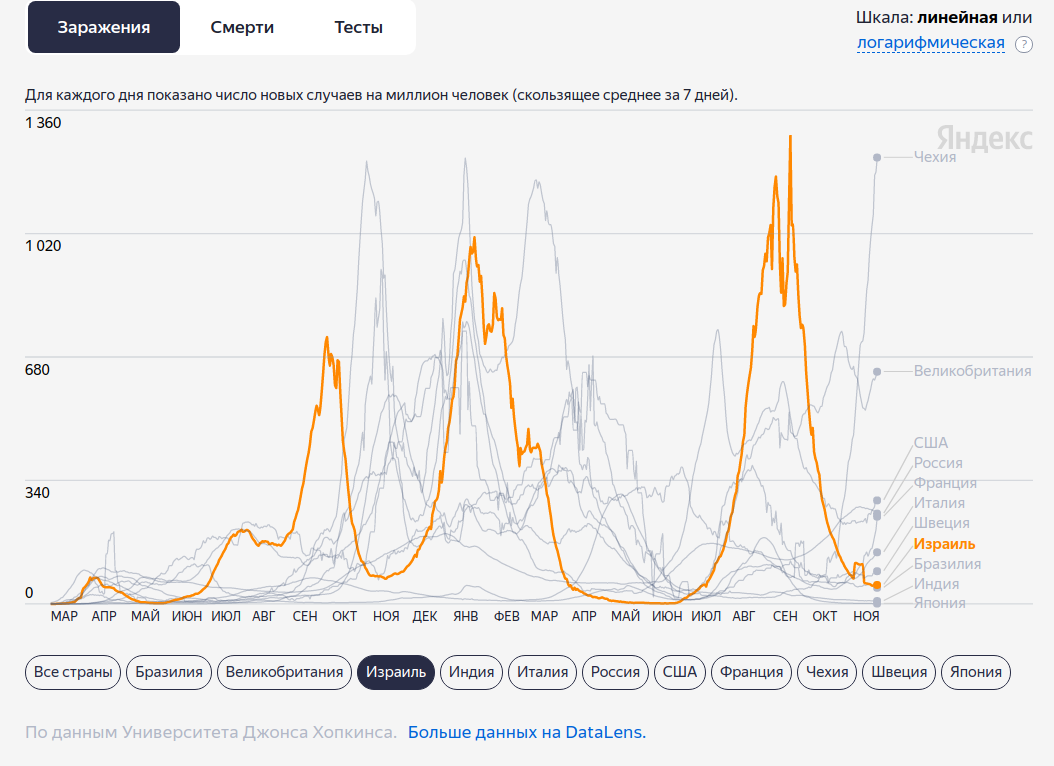Screen dimensions: 1054x766
Task: Show Россия on the chart
Action: (615, 672)
